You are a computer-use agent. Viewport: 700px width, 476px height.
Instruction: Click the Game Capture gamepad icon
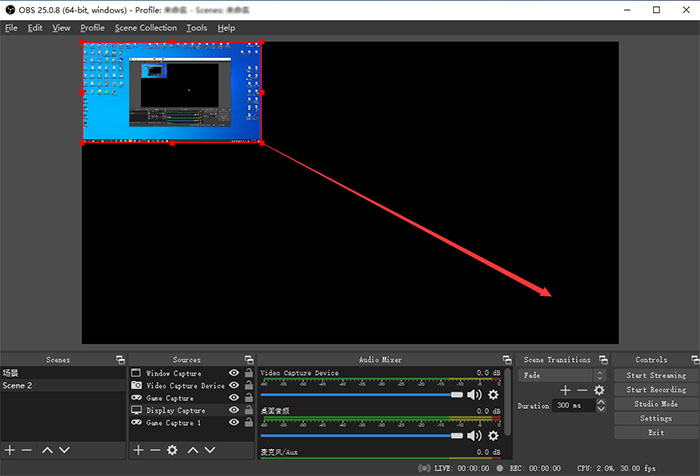(x=136, y=397)
